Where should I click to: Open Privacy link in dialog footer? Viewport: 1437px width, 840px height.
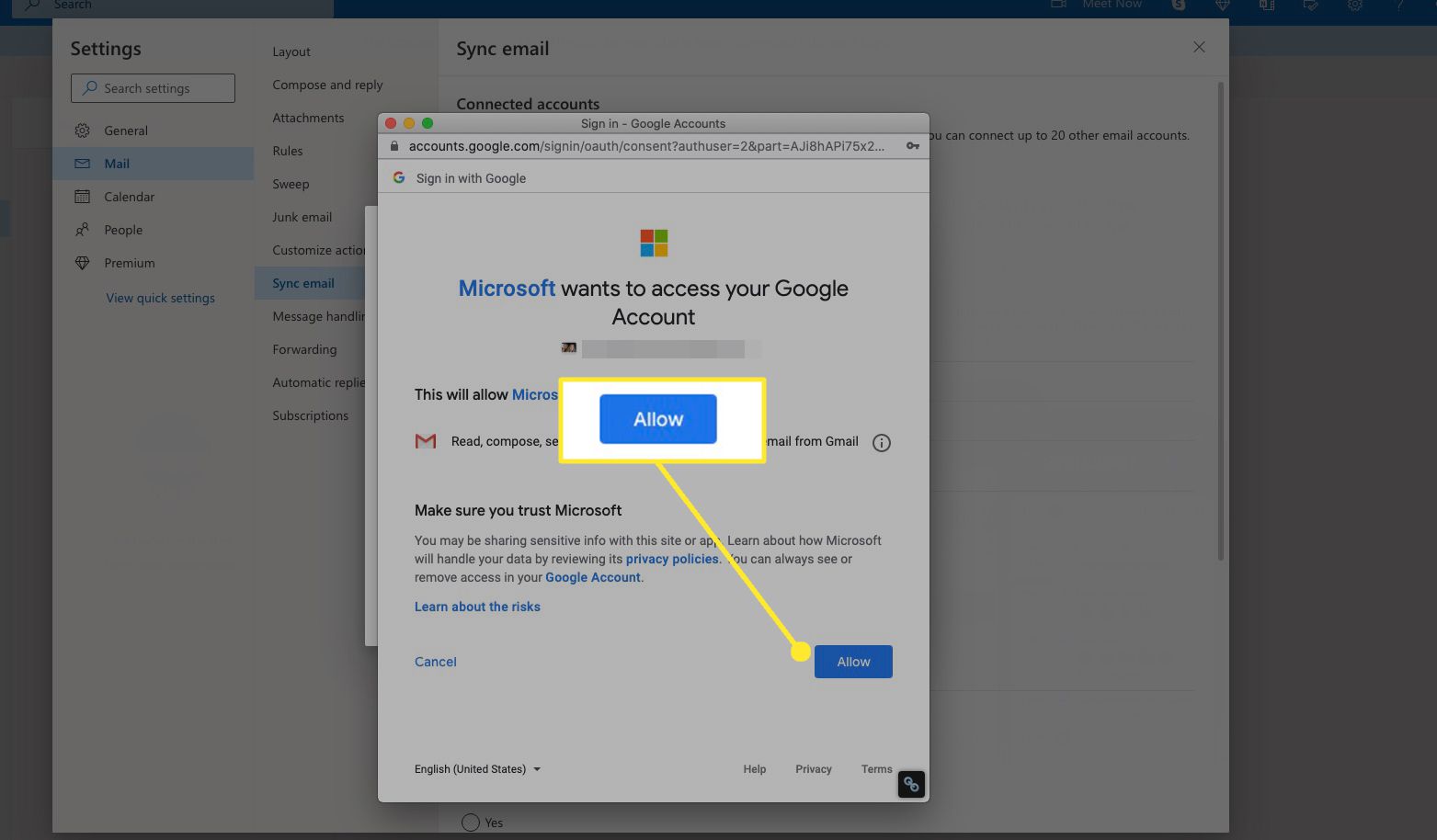click(x=814, y=769)
